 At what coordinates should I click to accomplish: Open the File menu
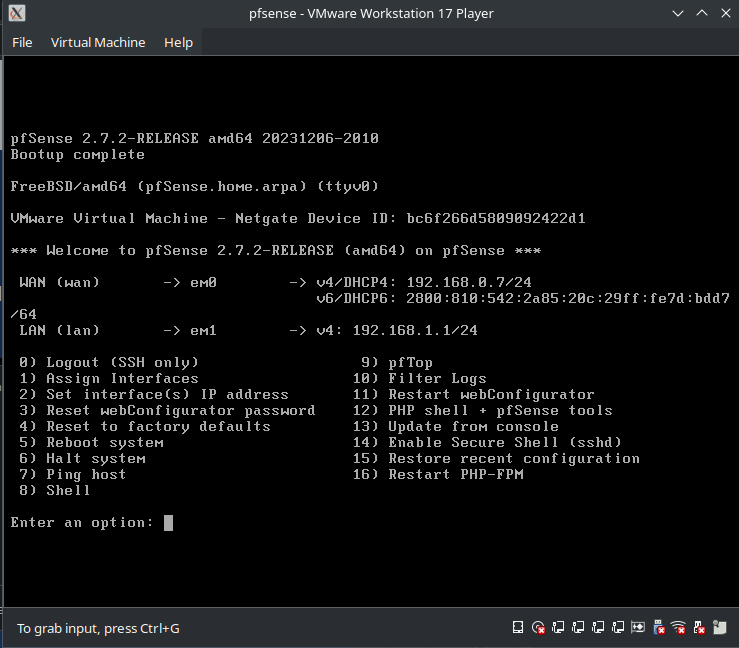point(22,42)
